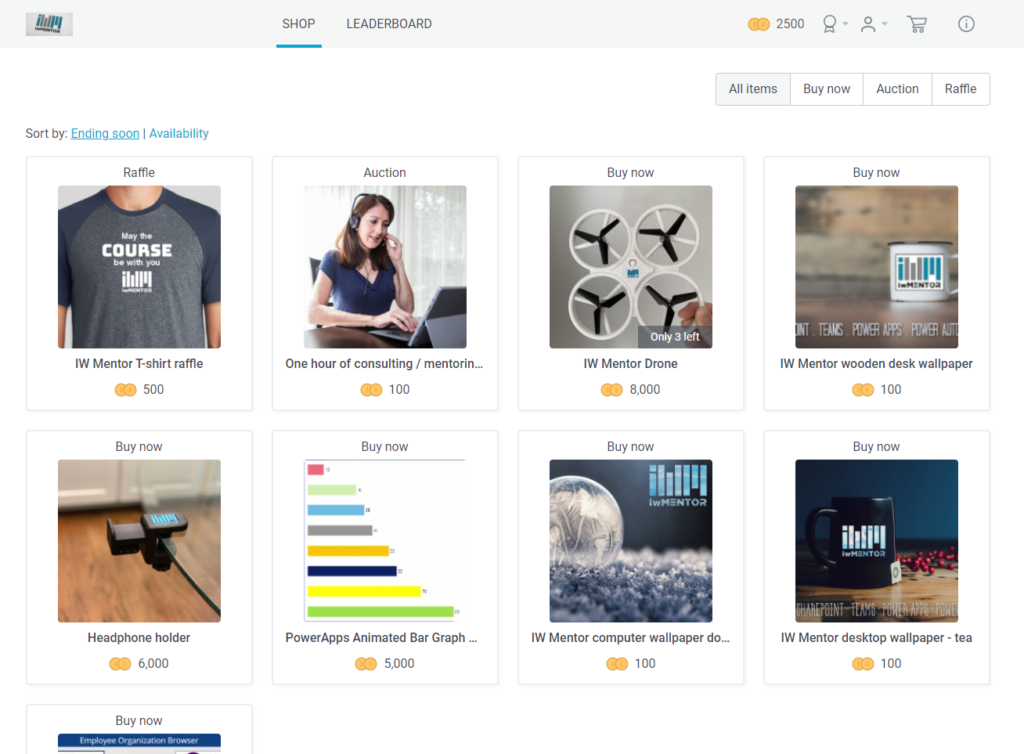
Task: Open the LEADERBOARD tab
Action: pyautogui.click(x=389, y=24)
